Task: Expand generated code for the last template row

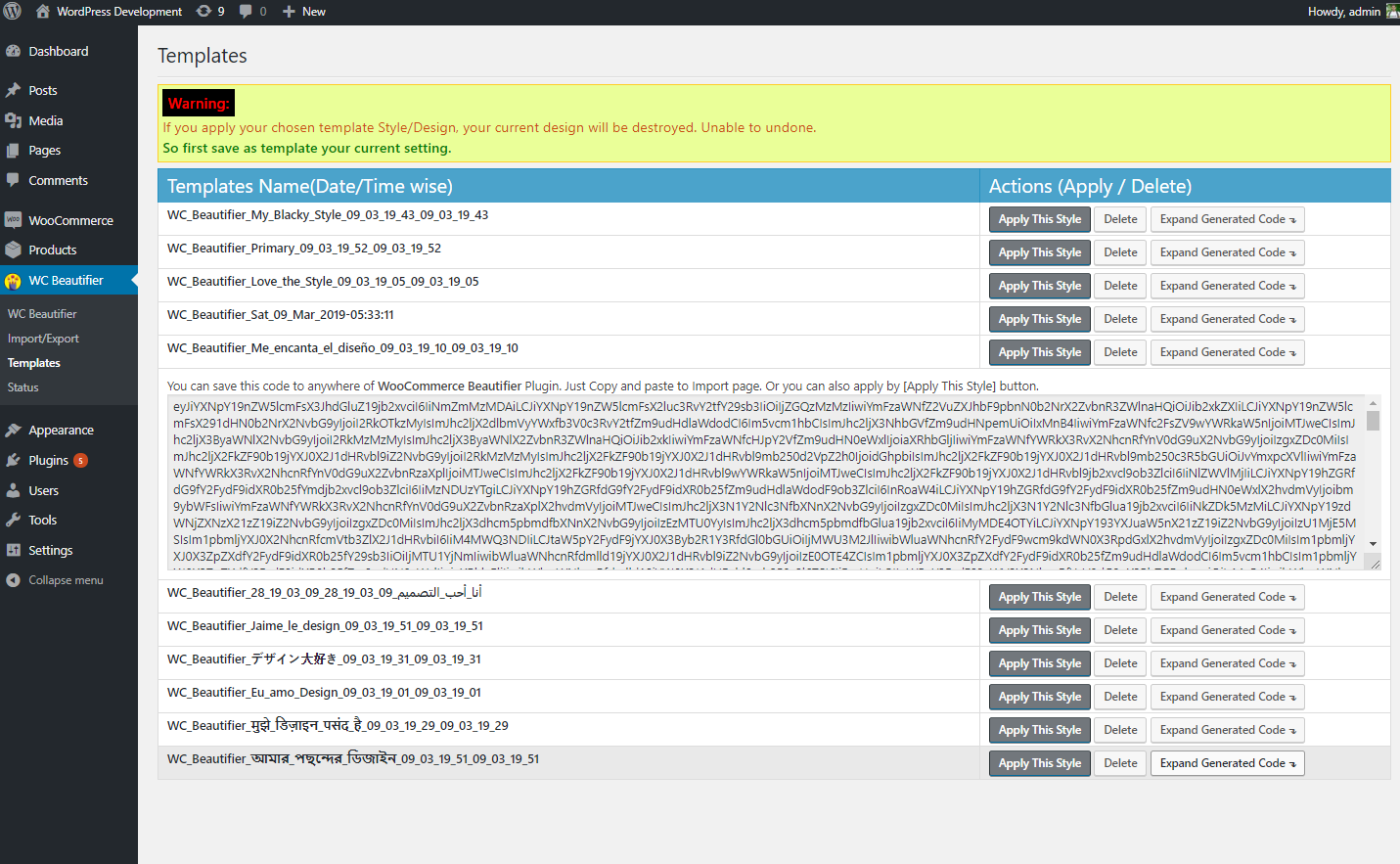Action: (1228, 763)
